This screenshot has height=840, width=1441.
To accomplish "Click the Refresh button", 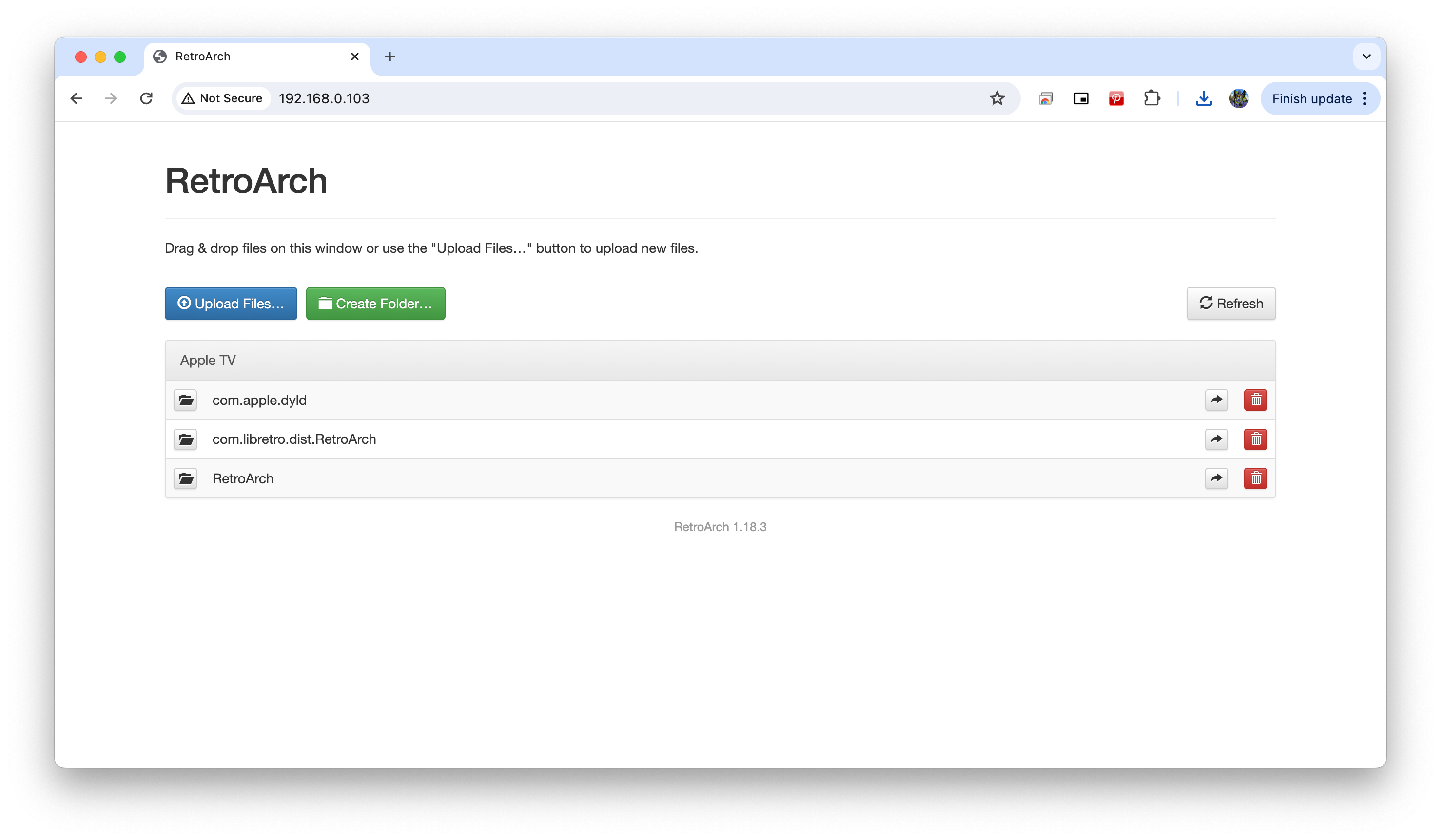I will click(1231, 303).
